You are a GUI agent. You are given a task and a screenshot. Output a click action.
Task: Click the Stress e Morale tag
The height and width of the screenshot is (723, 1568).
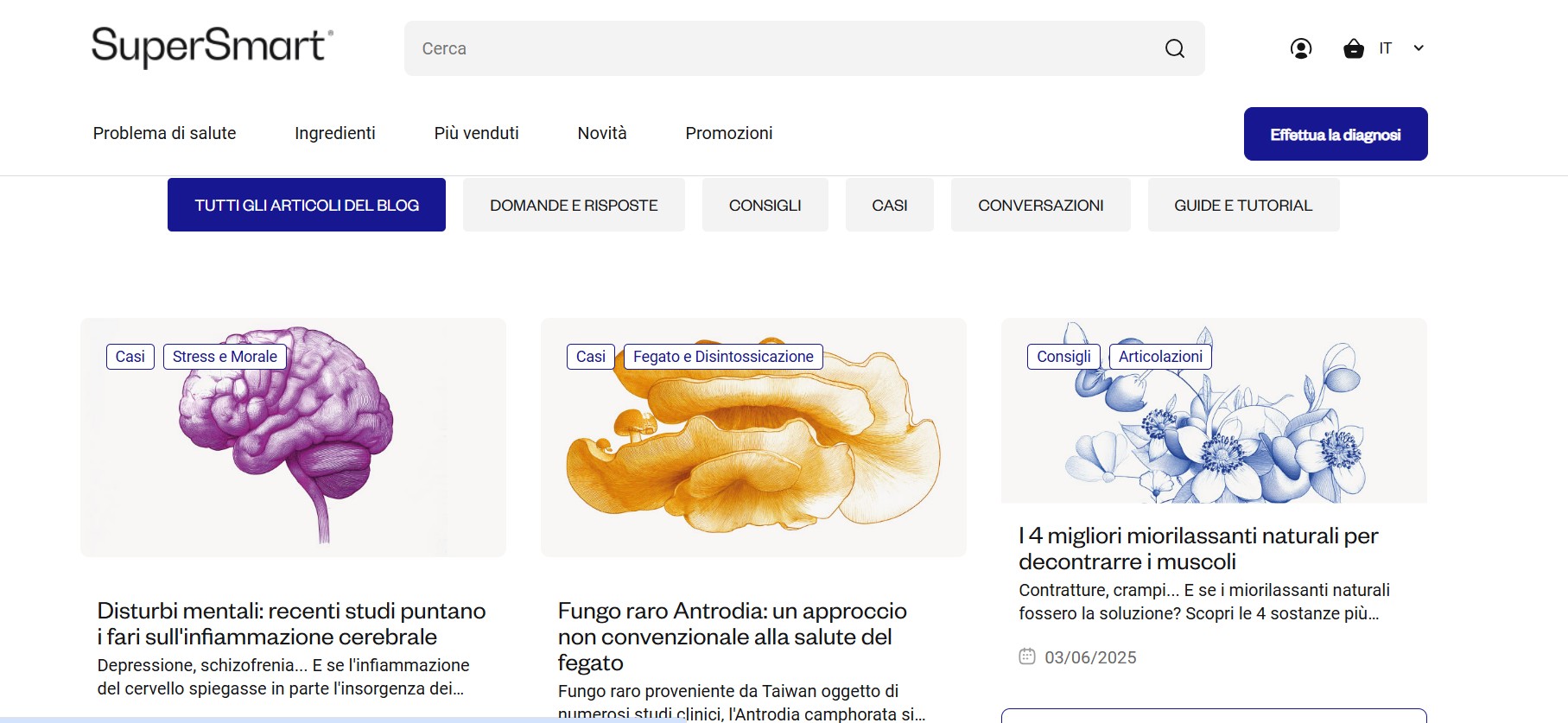(x=225, y=357)
